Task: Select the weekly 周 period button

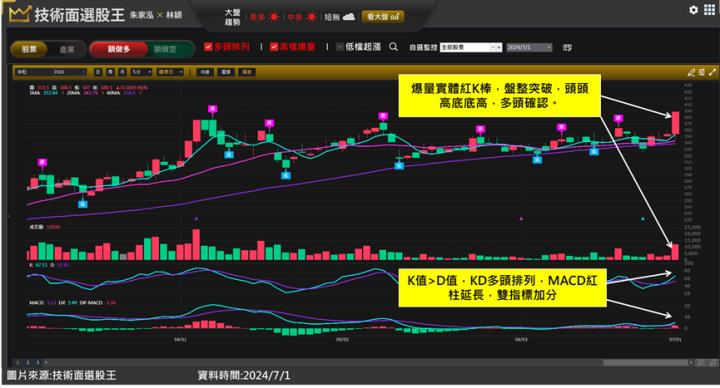Action: [x=110, y=72]
